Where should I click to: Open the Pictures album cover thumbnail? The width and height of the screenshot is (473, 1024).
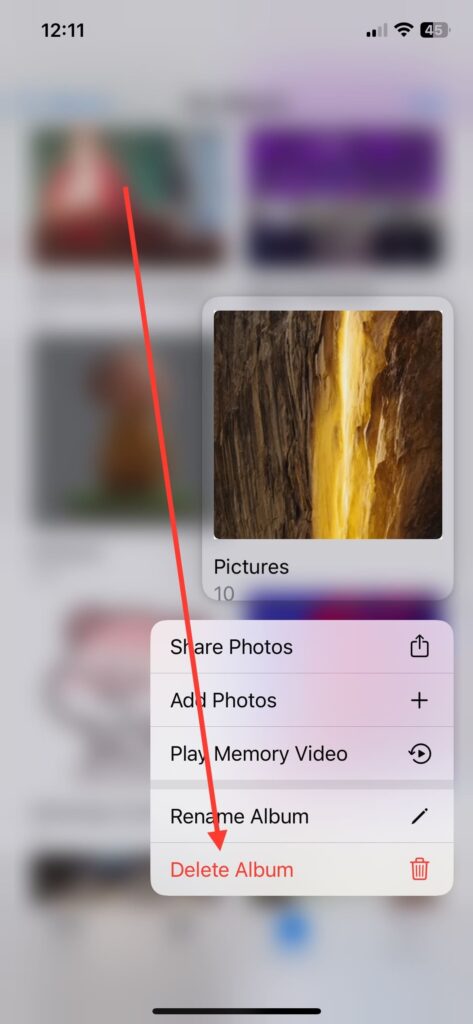[x=328, y=424]
